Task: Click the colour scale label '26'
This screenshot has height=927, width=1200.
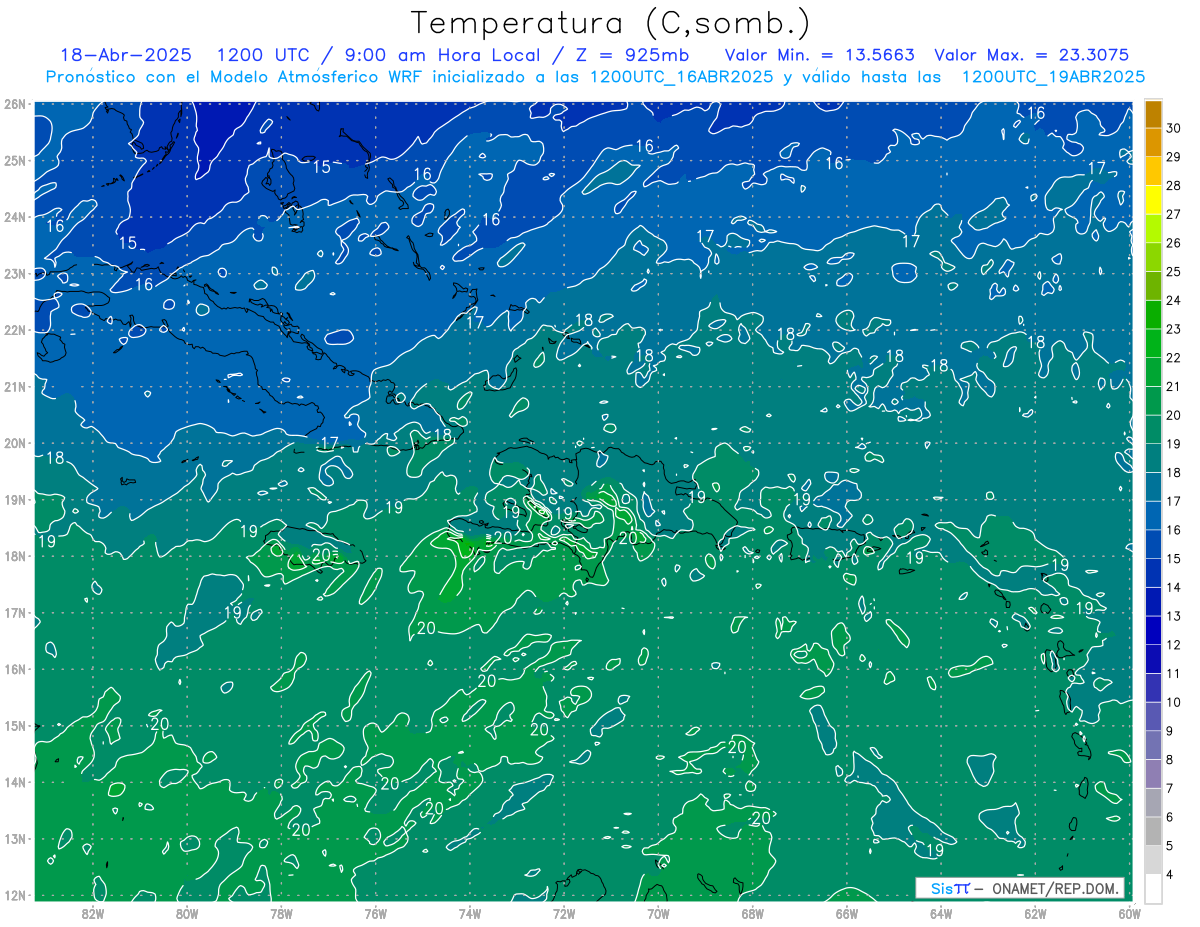Action: click(x=1173, y=243)
